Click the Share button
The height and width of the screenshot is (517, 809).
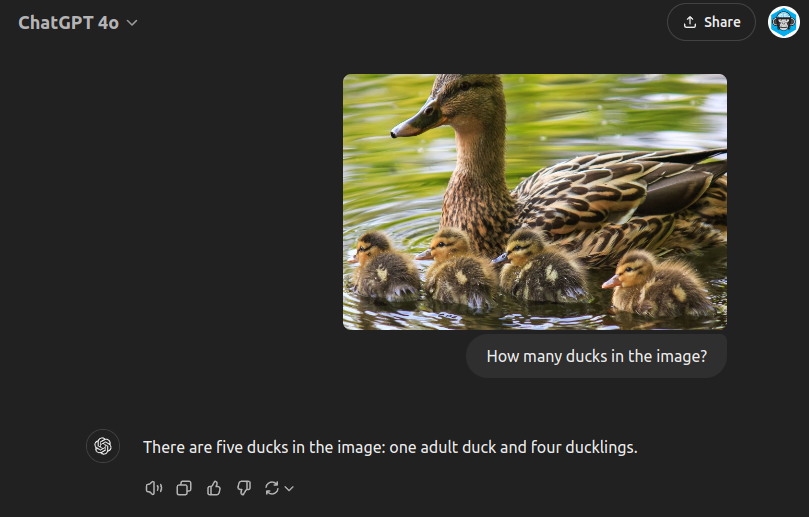coord(711,22)
